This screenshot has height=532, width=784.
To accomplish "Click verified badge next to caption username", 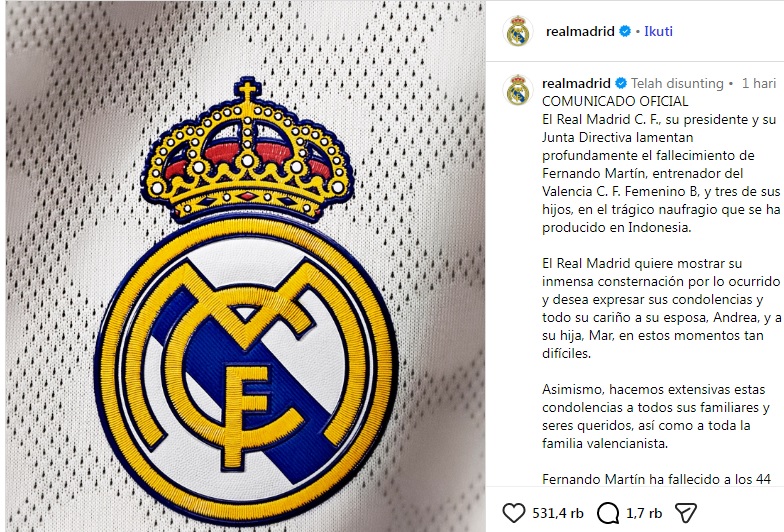I will tap(621, 83).
